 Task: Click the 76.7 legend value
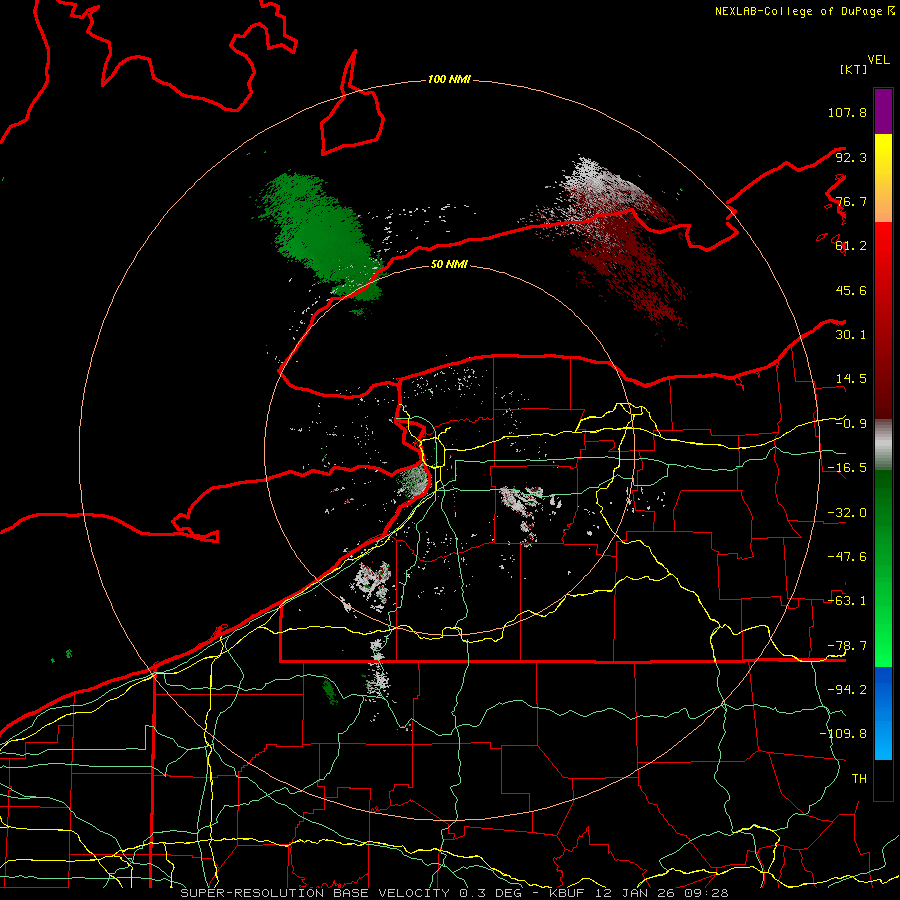[851, 201]
